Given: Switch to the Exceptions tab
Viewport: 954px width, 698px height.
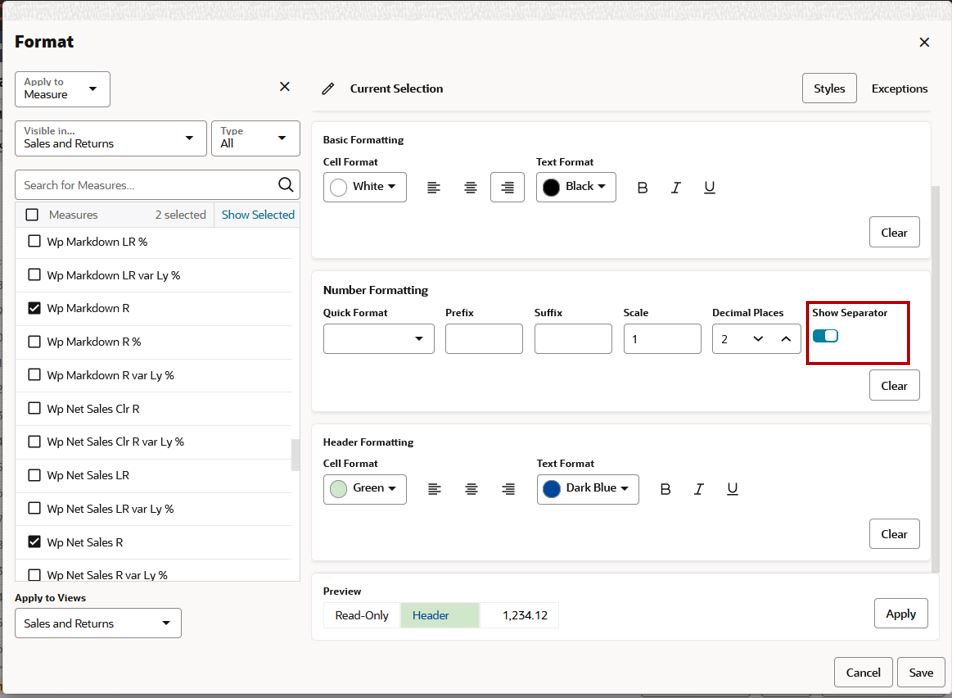Looking at the screenshot, I should pos(899,88).
